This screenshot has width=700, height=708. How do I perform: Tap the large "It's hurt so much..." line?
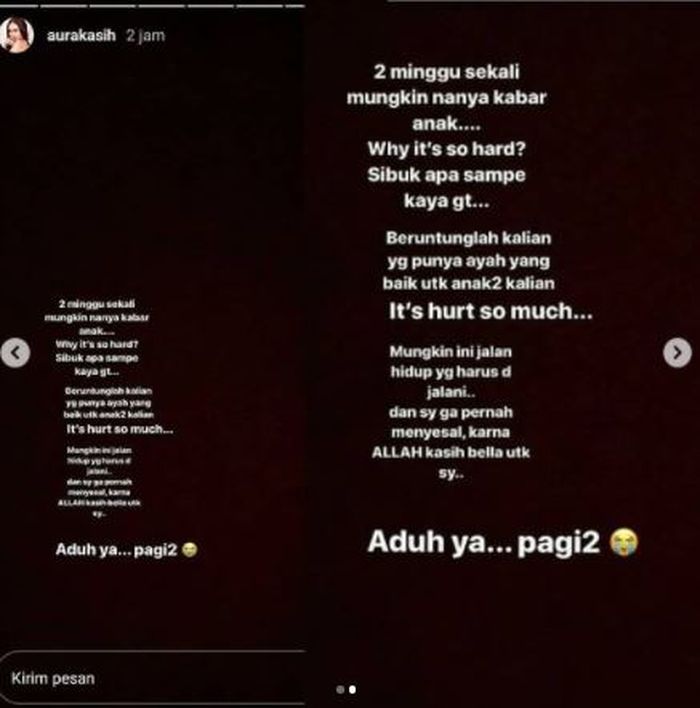click(x=490, y=311)
